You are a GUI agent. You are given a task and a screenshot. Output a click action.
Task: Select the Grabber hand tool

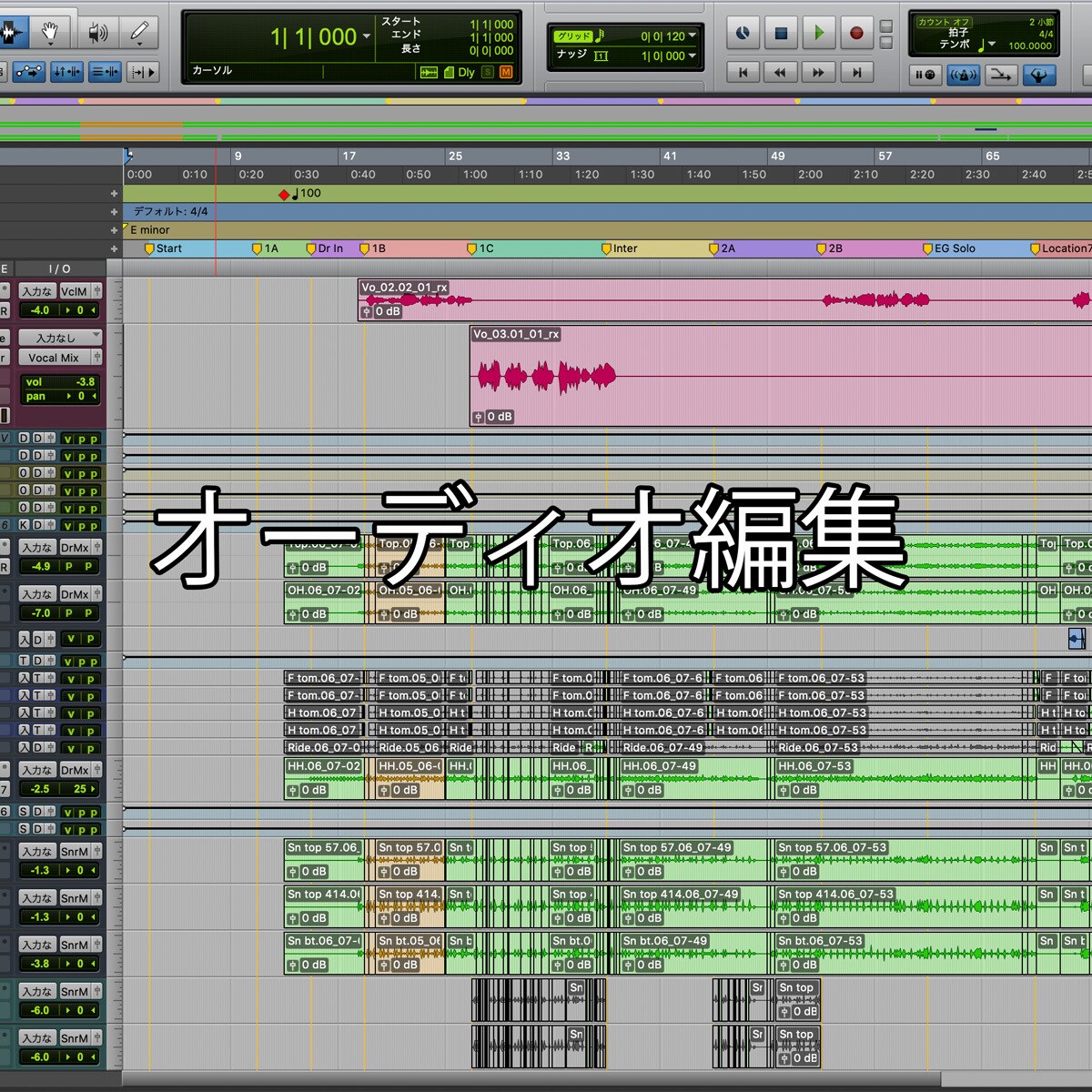(50, 34)
